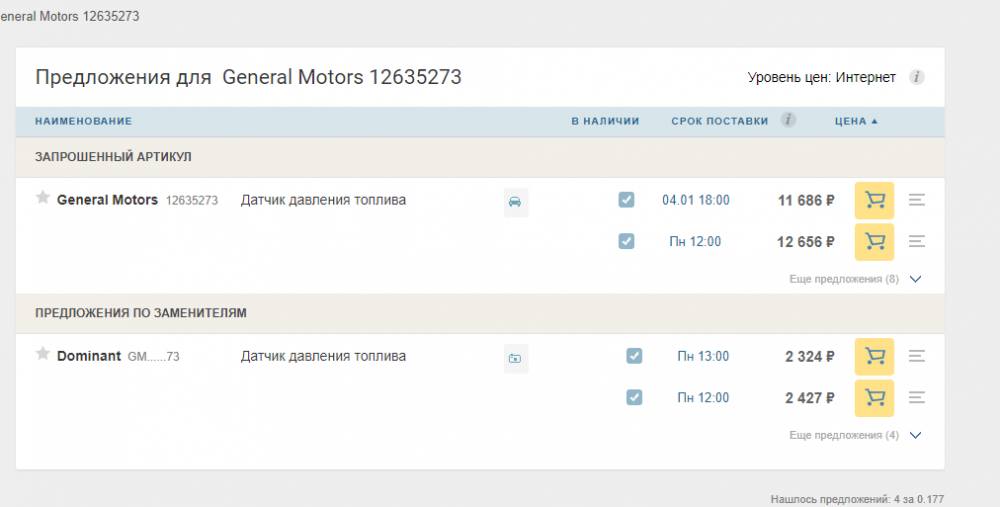Add the 12 656 ₽ offer to cart
Screen dimensions: 1000x507
[874, 241]
